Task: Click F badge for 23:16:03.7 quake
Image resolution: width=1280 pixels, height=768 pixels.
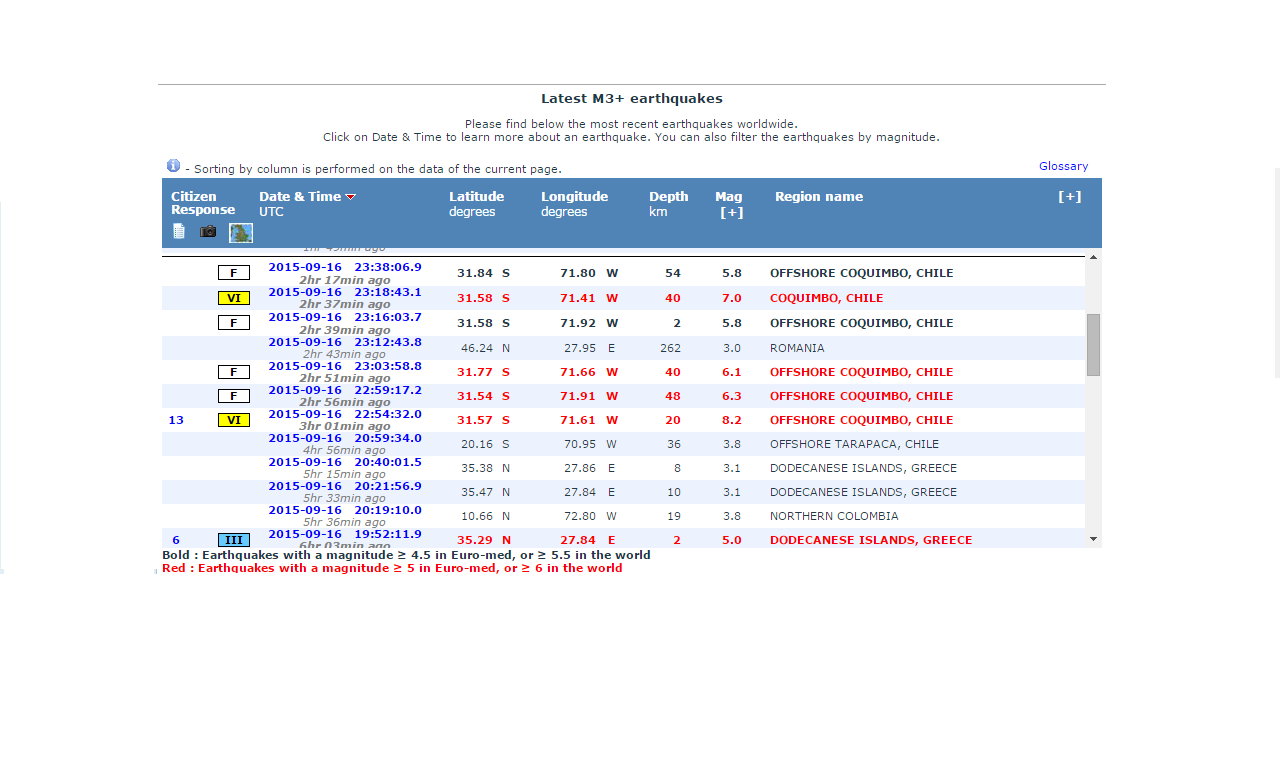Action: tap(234, 322)
